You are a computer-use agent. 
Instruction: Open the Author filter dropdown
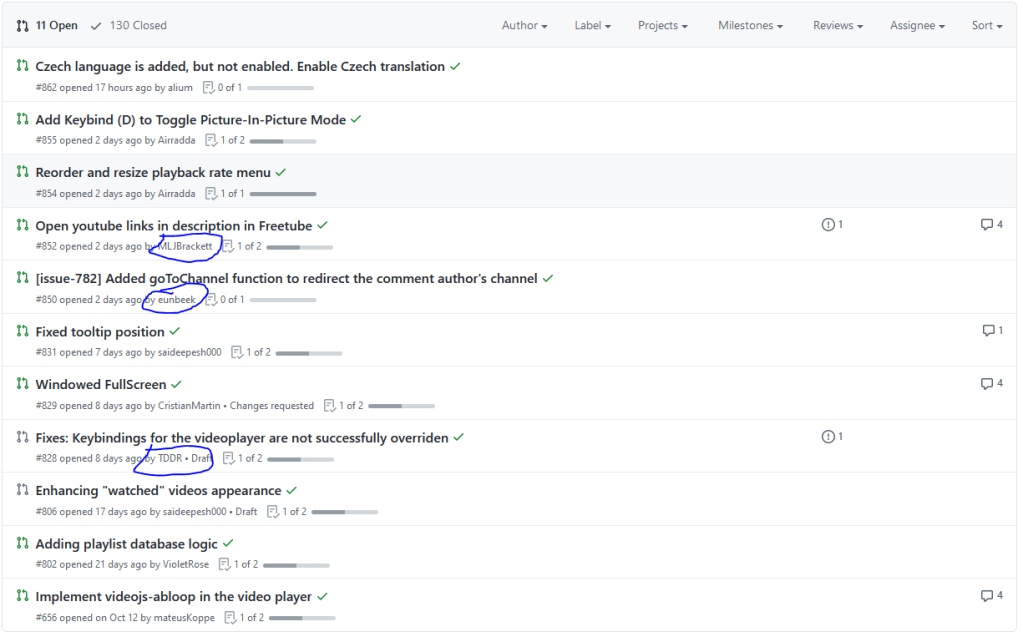tap(524, 25)
